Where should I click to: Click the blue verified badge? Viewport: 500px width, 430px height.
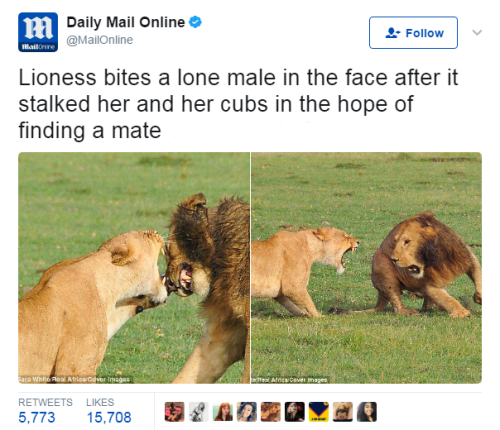point(195,22)
